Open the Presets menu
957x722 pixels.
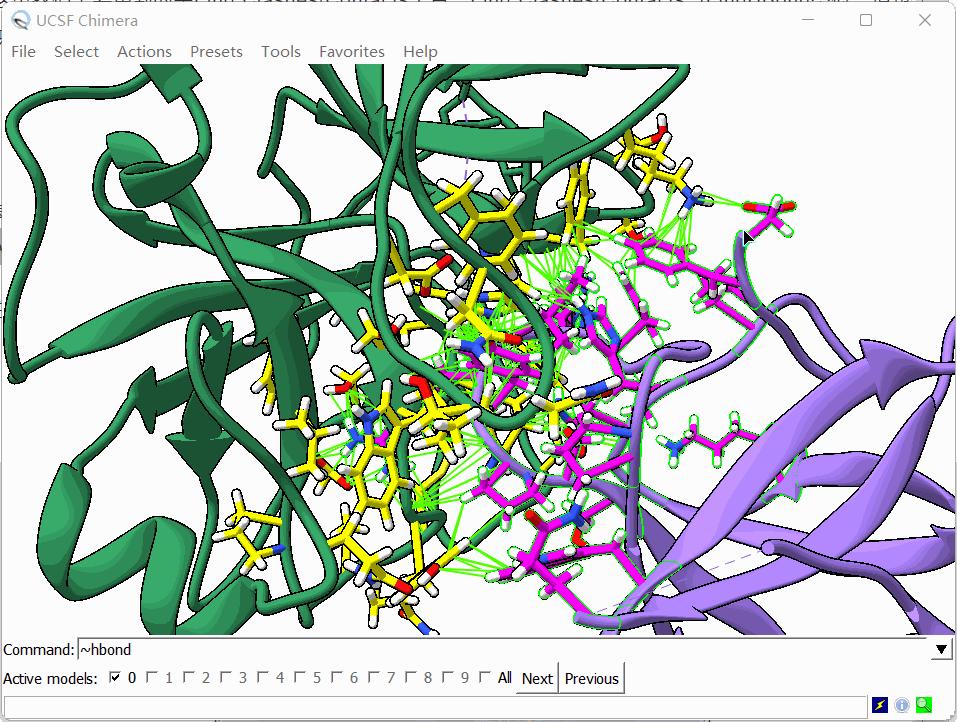pos(216,52)
